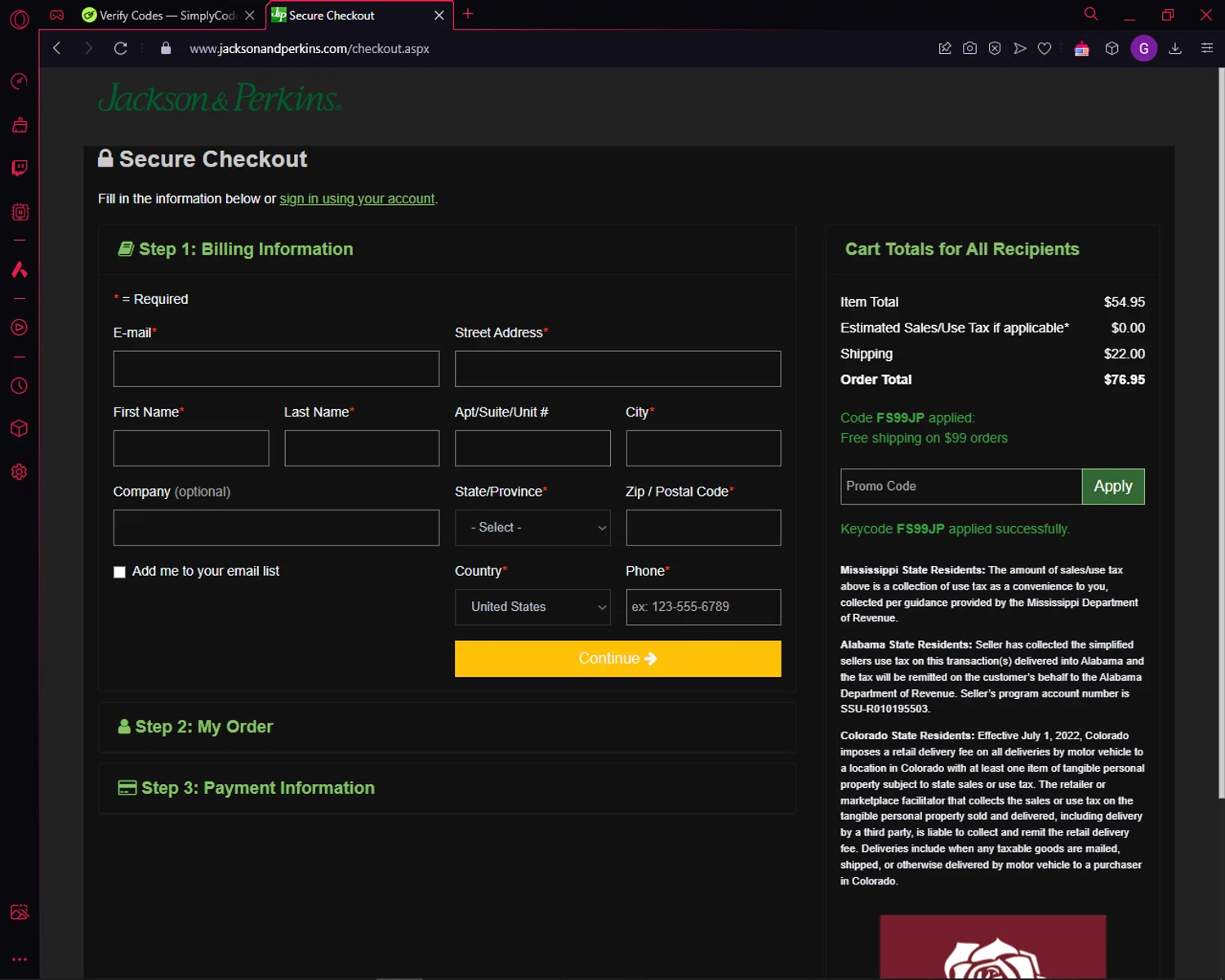Click the Promo Code input box
Viewport: 1225px width, 980px height.
[961, 487]
